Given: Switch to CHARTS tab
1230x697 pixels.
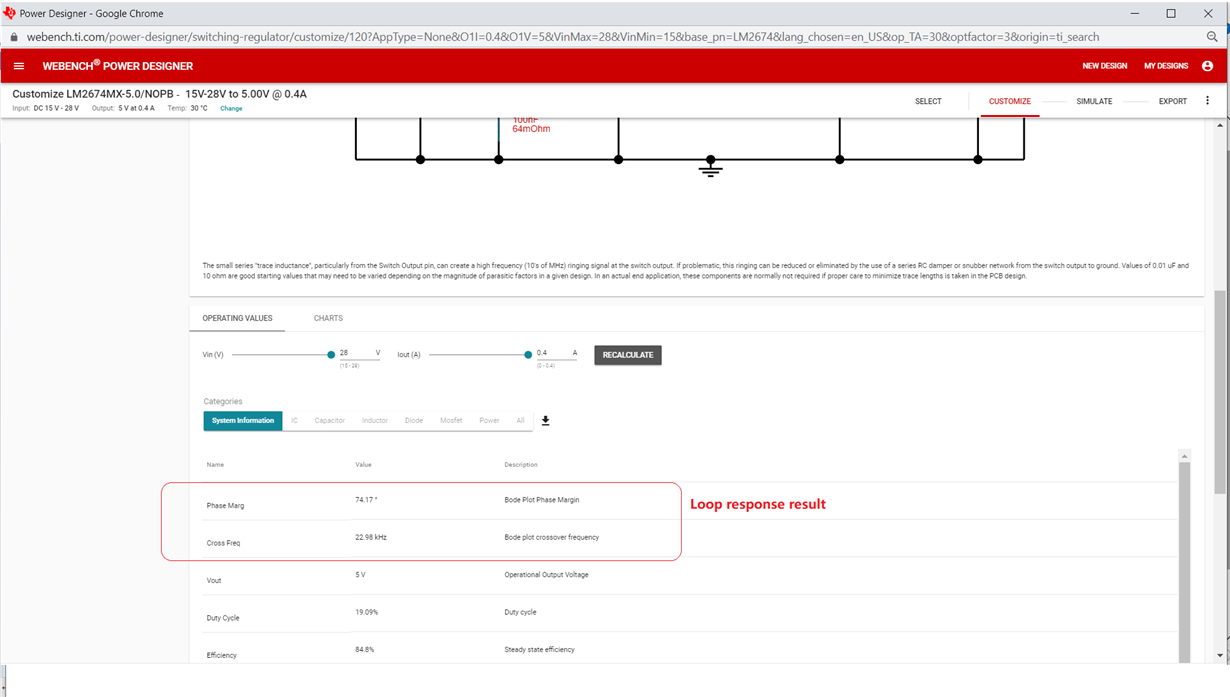Looking at the screenshot, I should [328, 318].
